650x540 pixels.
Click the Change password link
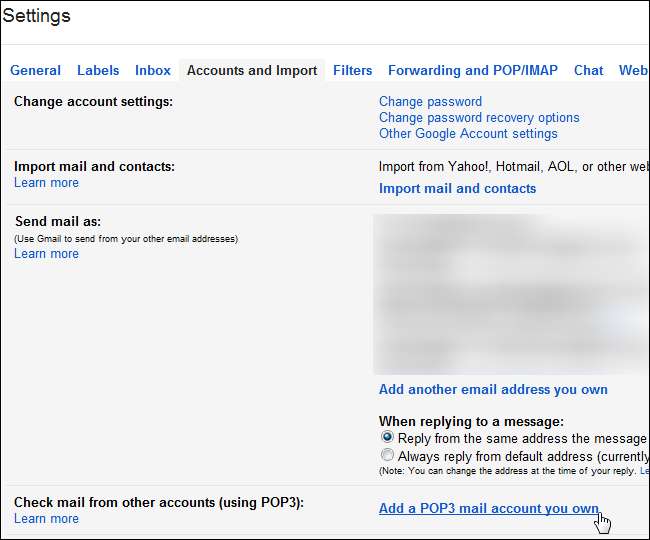(430, 102)
